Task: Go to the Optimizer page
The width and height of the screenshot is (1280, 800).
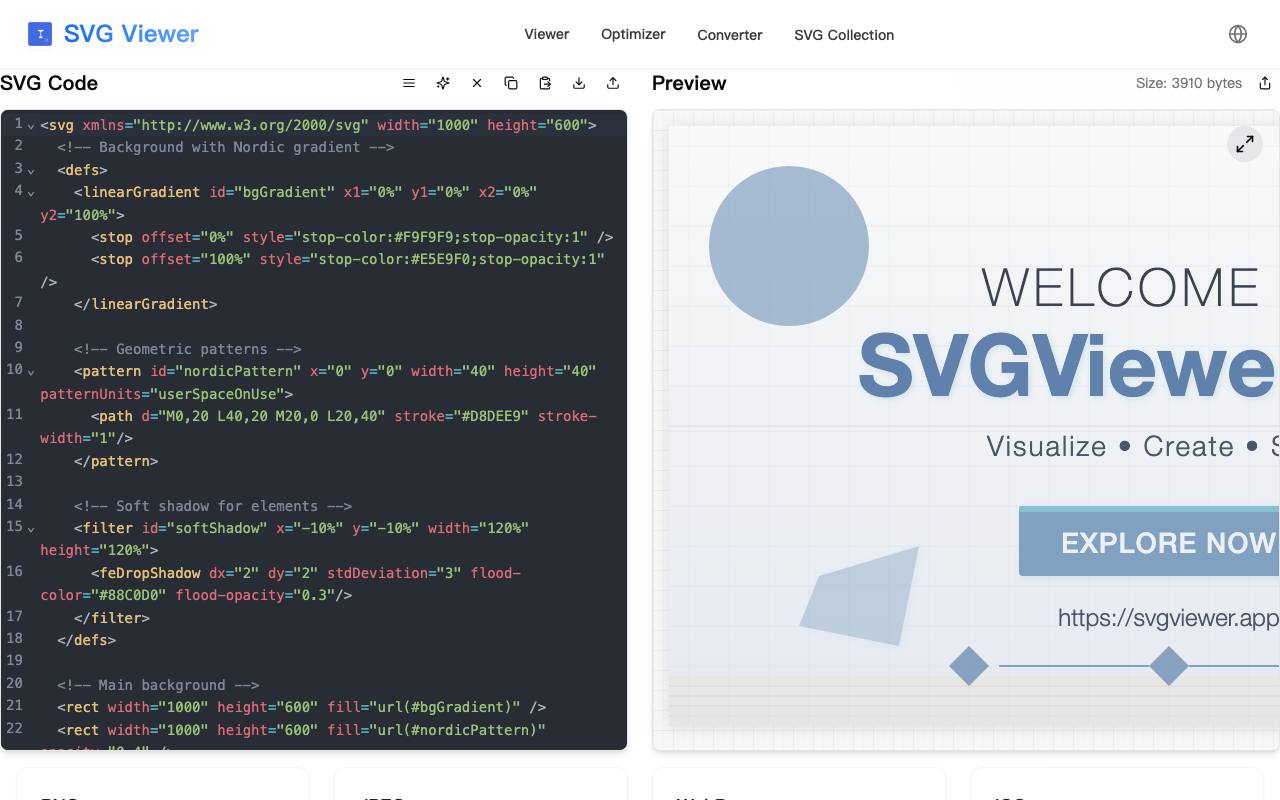Action: click(633, 34)
